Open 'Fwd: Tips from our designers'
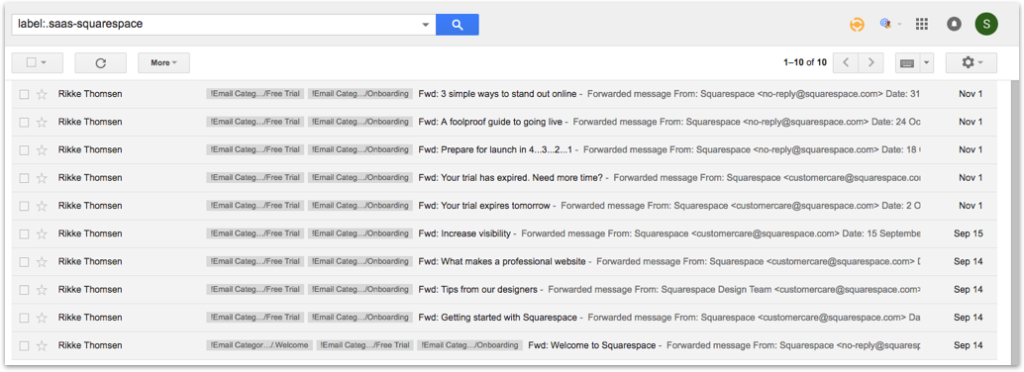Screen dimensions: 1024x372 pos(477,290)
